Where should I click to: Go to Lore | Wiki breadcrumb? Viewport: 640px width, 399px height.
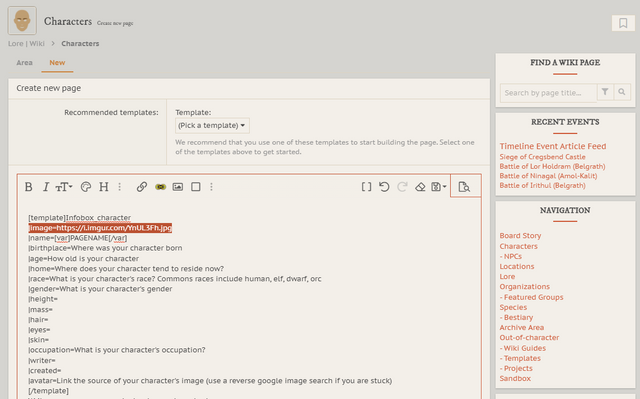[x=26, y=44]
